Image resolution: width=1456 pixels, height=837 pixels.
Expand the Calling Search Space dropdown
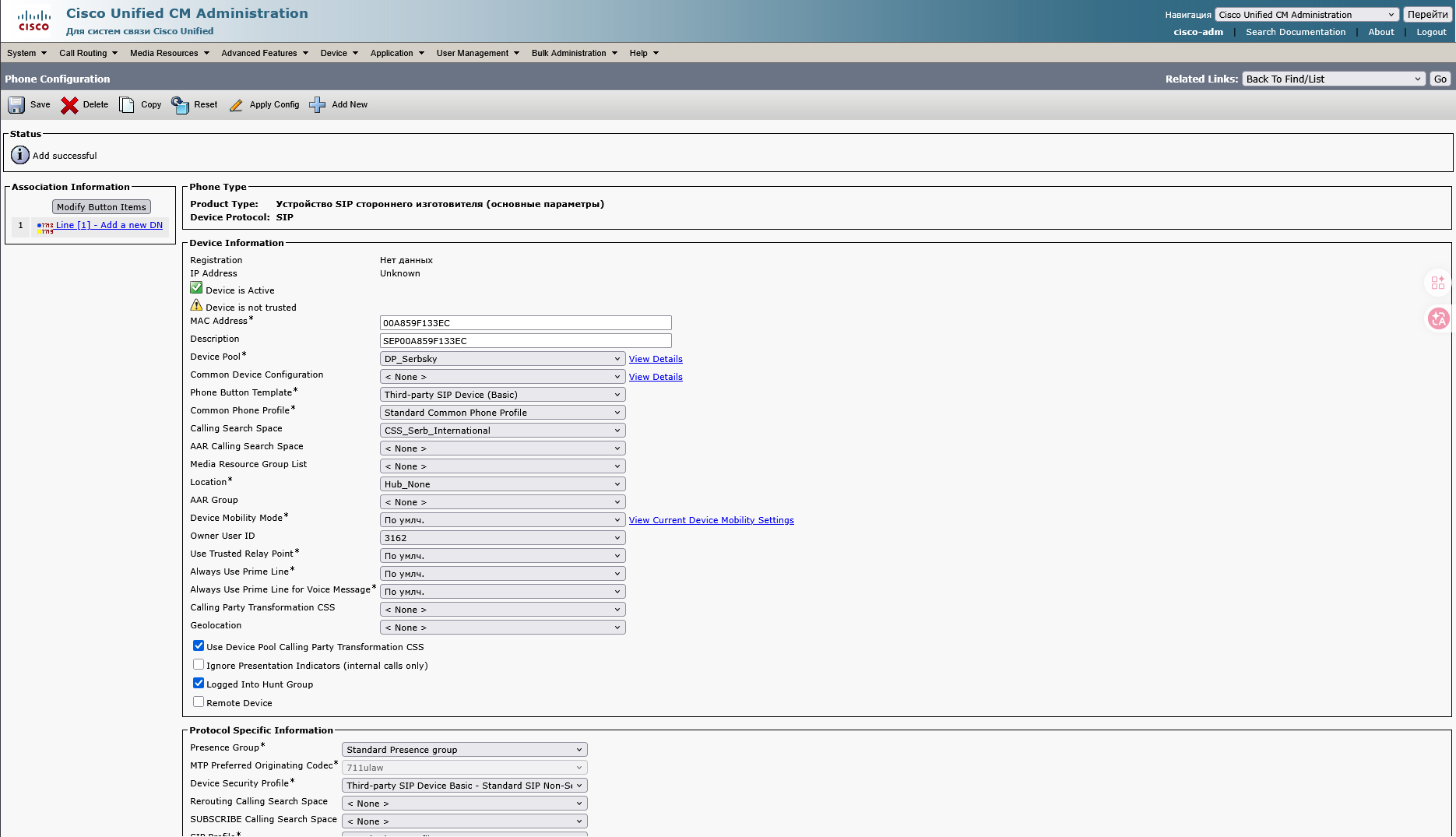pos(502,431)
